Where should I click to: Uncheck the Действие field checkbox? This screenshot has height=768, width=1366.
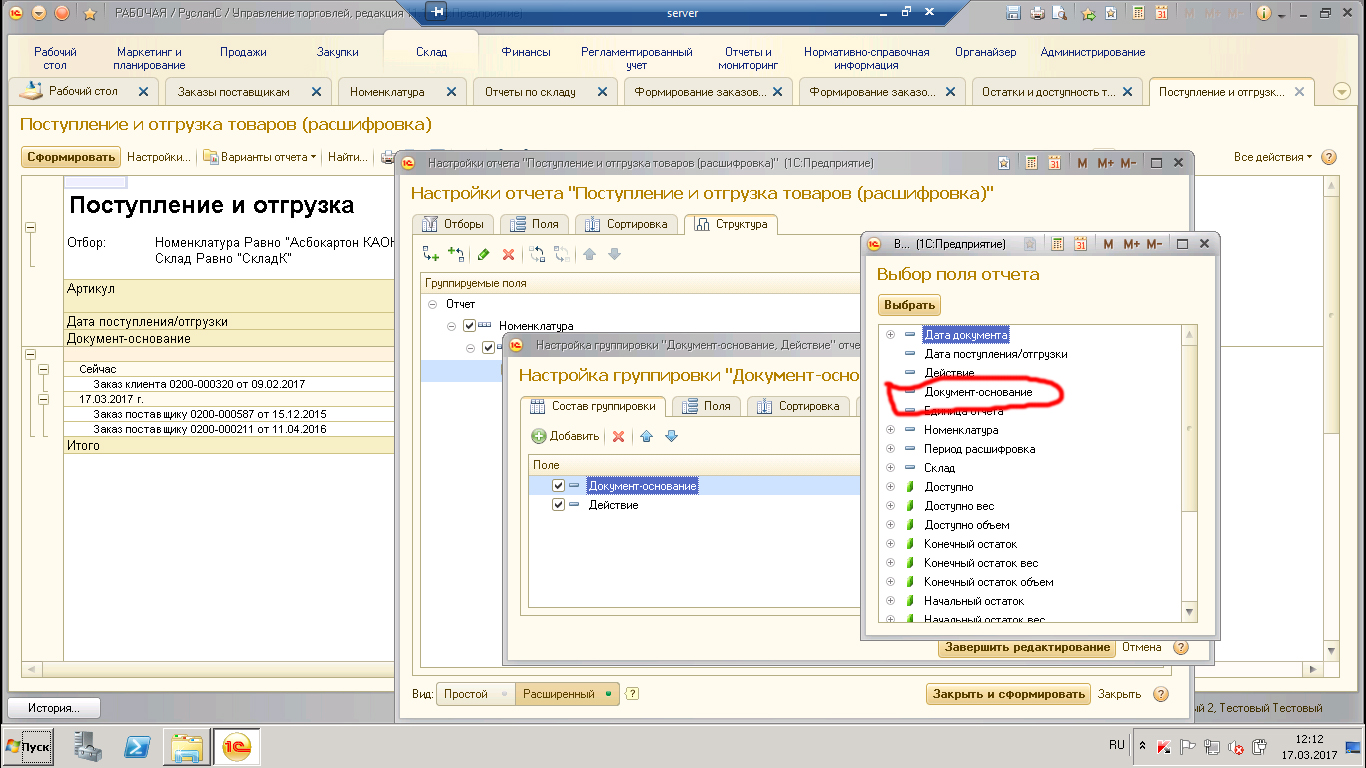pyautogui.click(x=559, y=505)
